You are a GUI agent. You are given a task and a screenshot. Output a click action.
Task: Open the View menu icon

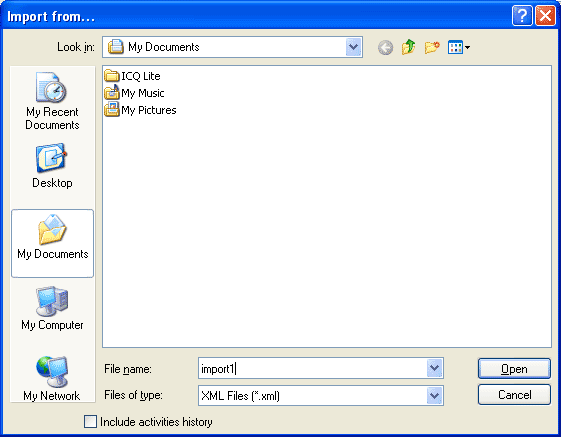tap(459, 47)
